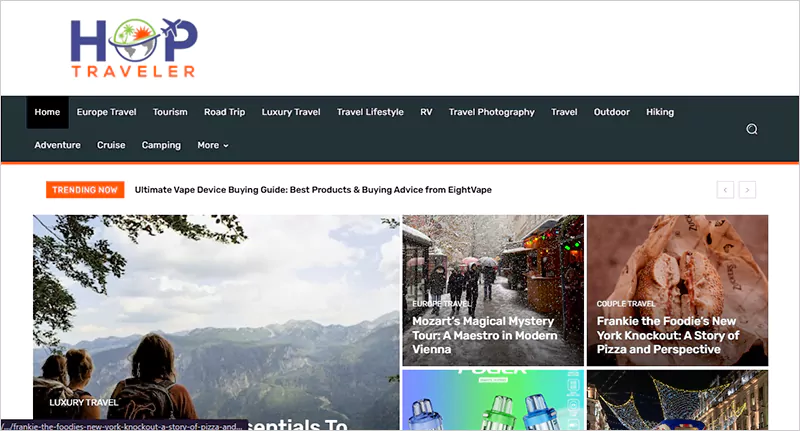Image resolution: width=800 pixels, height=431 pixels.
Task: Go to Europe Travel section
Action: pos(106,112)
